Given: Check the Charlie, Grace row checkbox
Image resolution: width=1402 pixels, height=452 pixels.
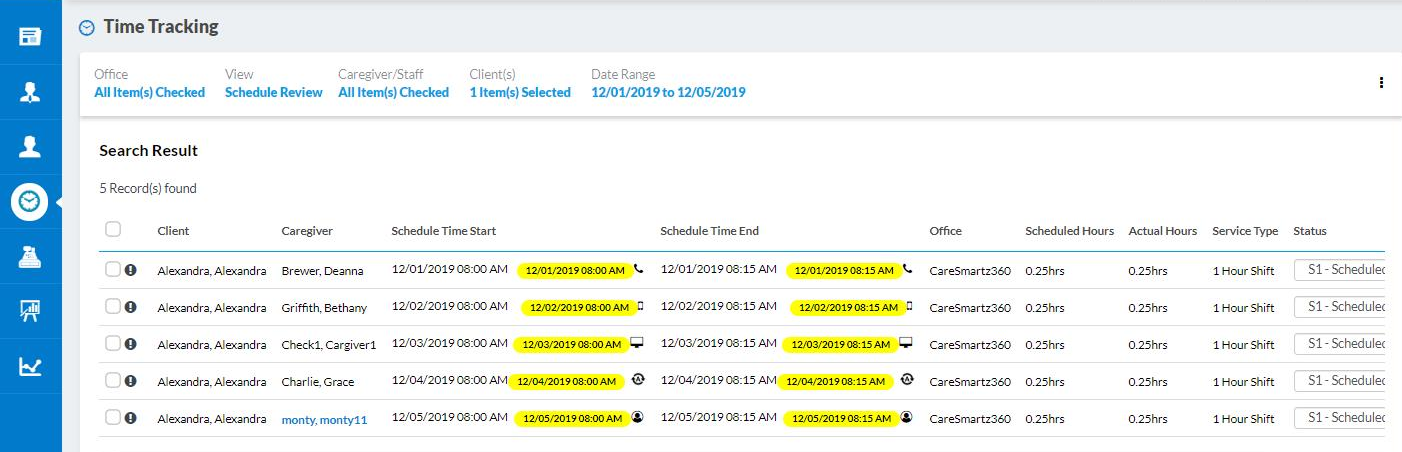Looking at the screenshot, I should [x=113, y=380].
